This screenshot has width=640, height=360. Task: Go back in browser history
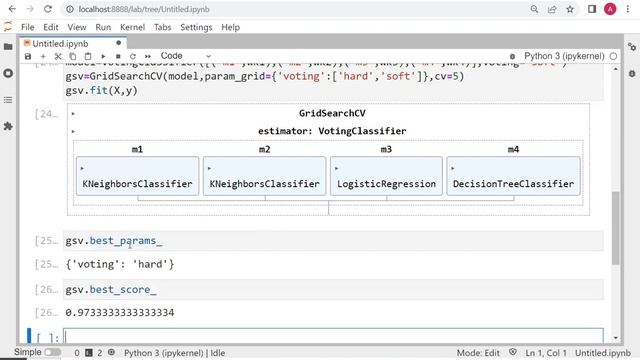[12, 9]
